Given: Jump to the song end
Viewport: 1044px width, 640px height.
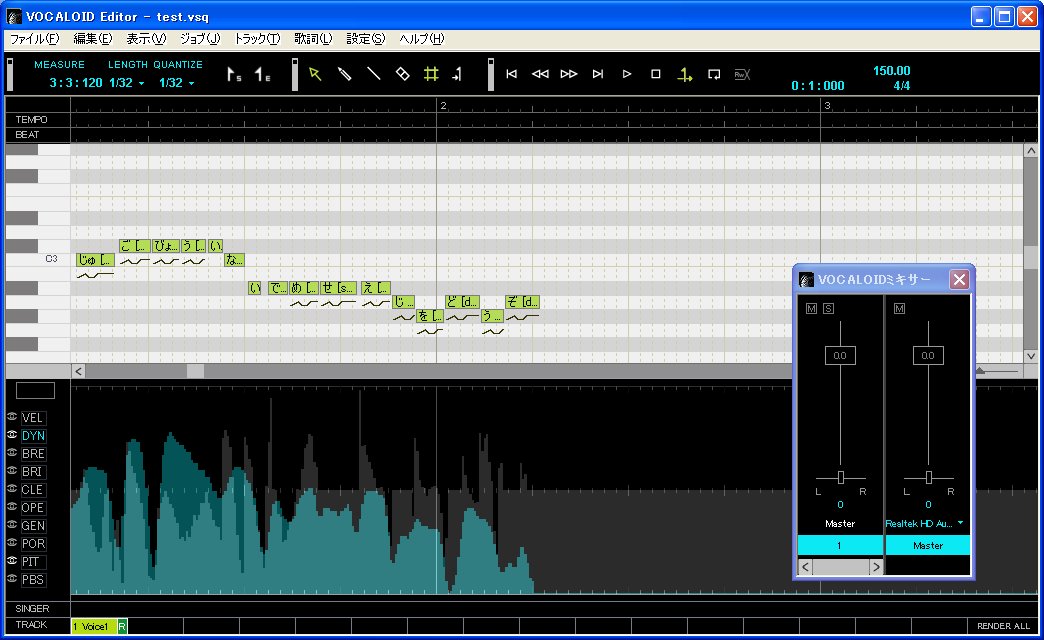Looking at the screenshot, I should point(598,74).
